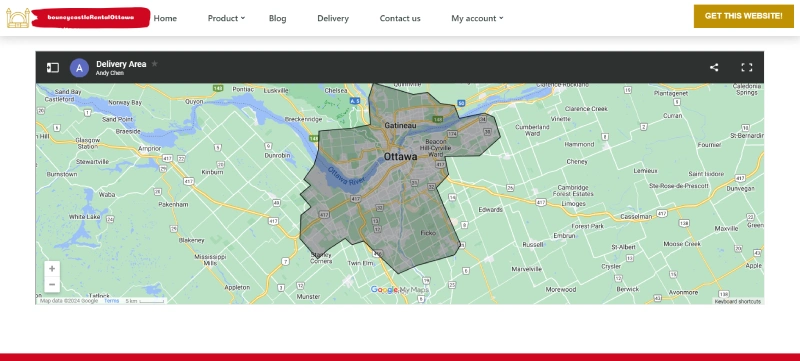The width and height of the screenshot is (800, 361).
Task: Expand the Product dropdown menu
Action: point(226,18)
